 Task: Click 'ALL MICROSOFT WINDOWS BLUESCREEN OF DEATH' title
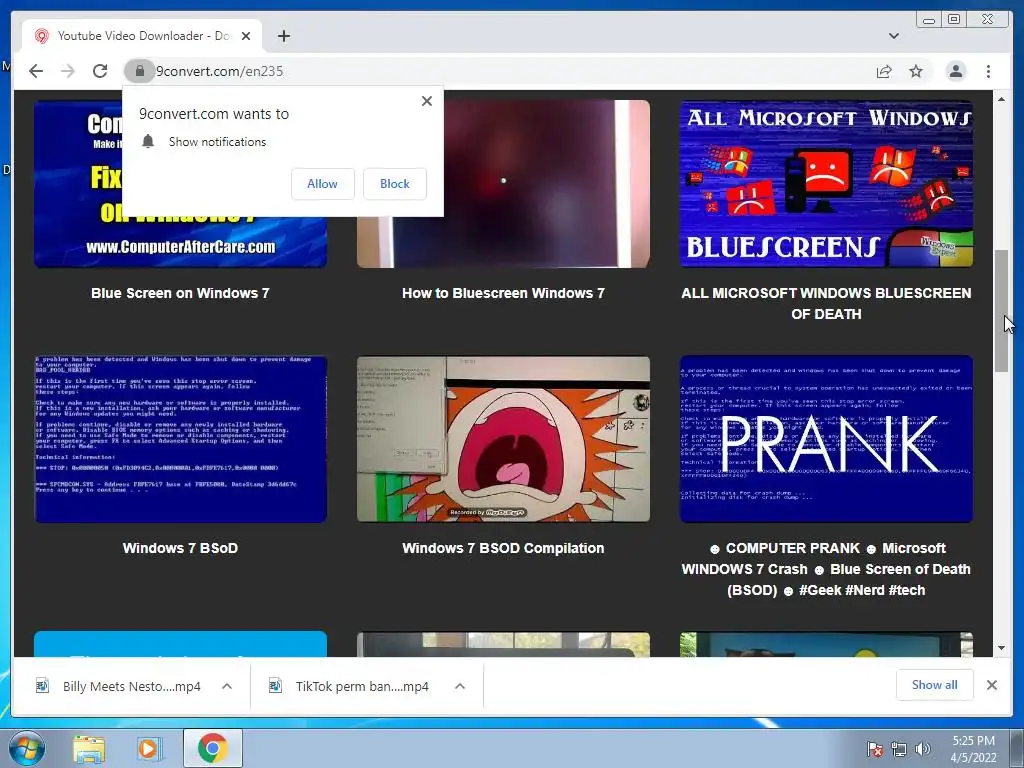(x=826, y=304)
